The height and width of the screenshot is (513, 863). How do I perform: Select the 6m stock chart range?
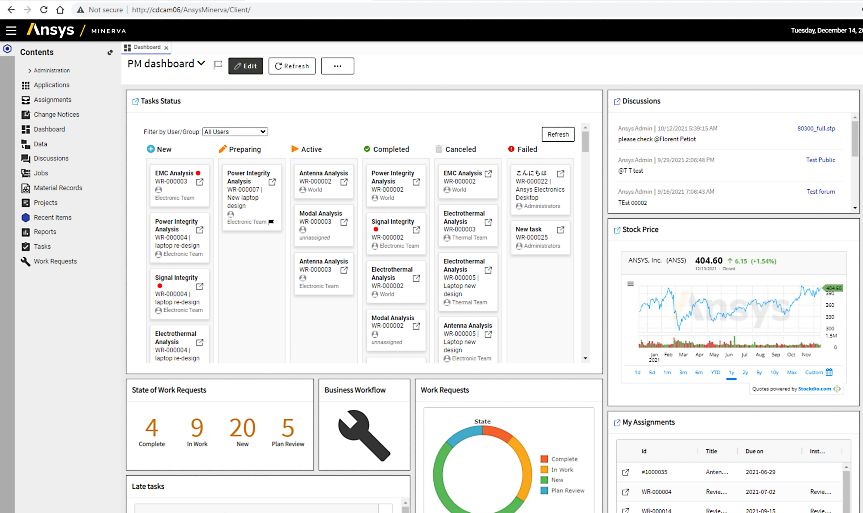point(698,373)
